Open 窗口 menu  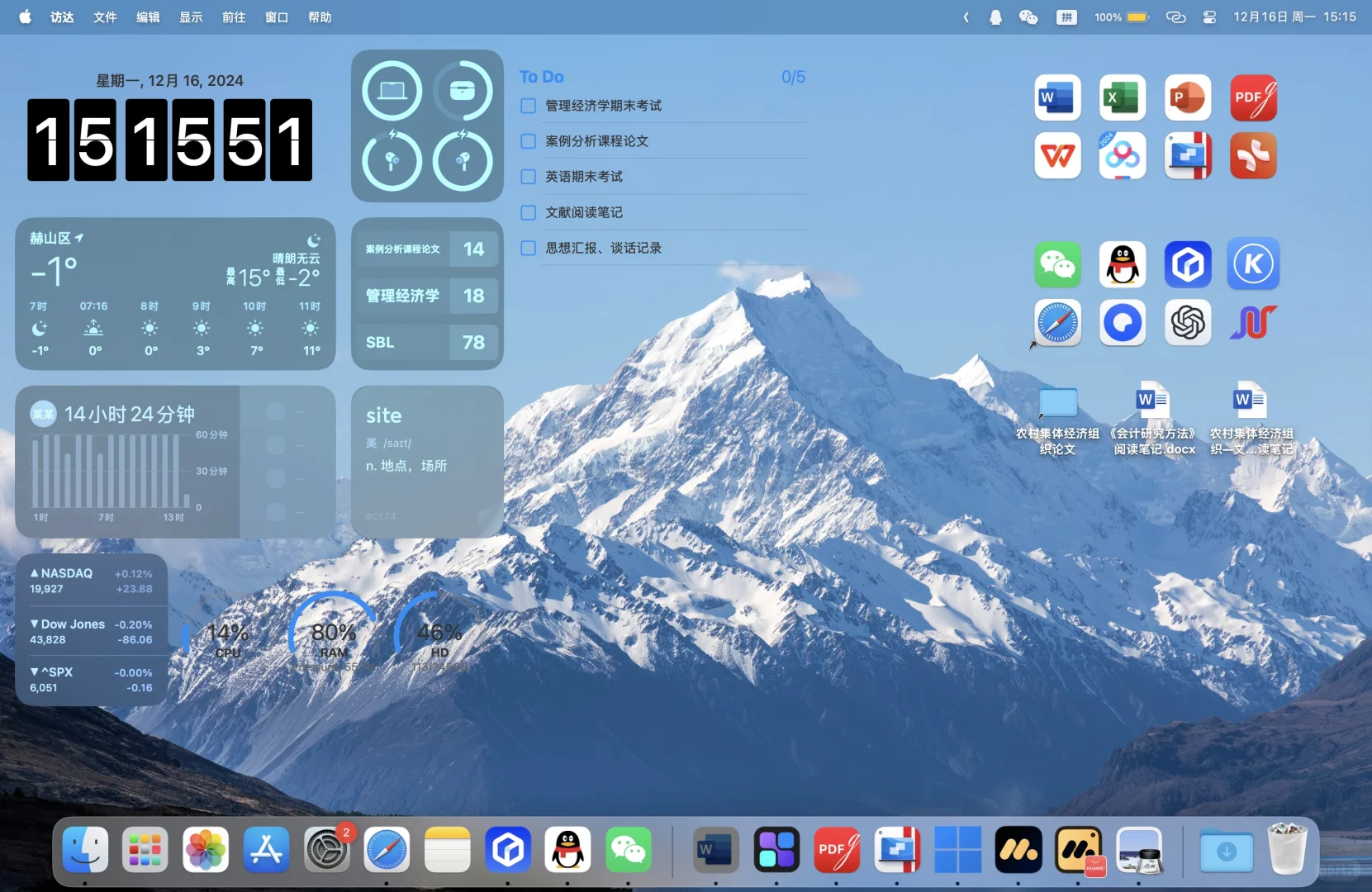pyautogui.click(x=277, y=17)
